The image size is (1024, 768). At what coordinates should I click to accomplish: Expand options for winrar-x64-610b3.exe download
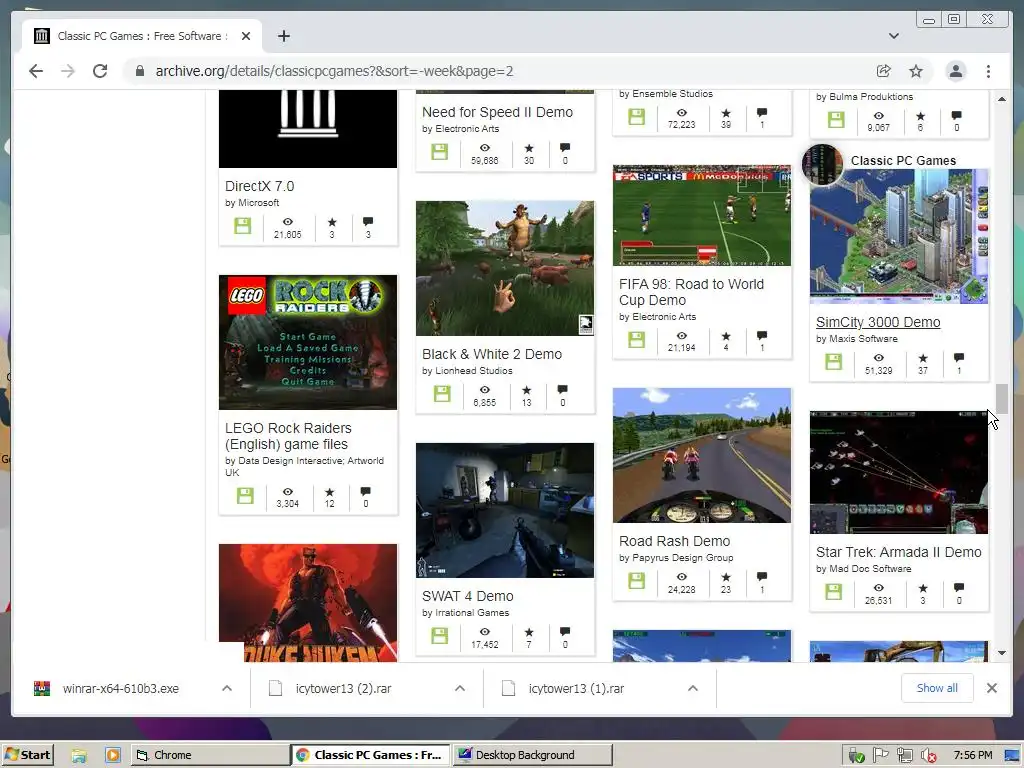[227, 688]
